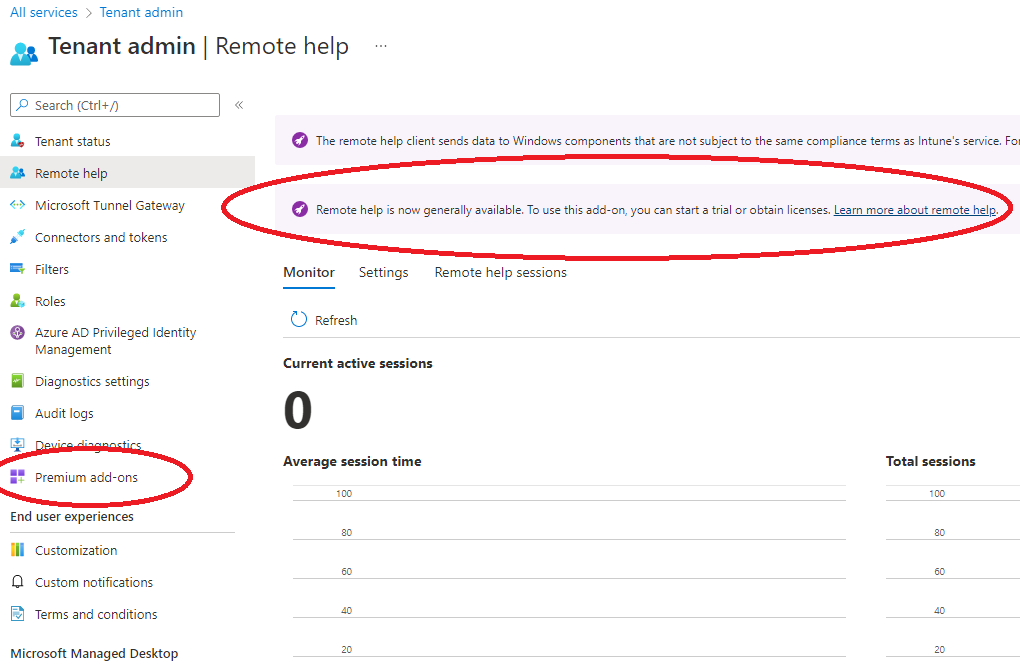Click the Tenant status sidebar icon

[18, 140]
